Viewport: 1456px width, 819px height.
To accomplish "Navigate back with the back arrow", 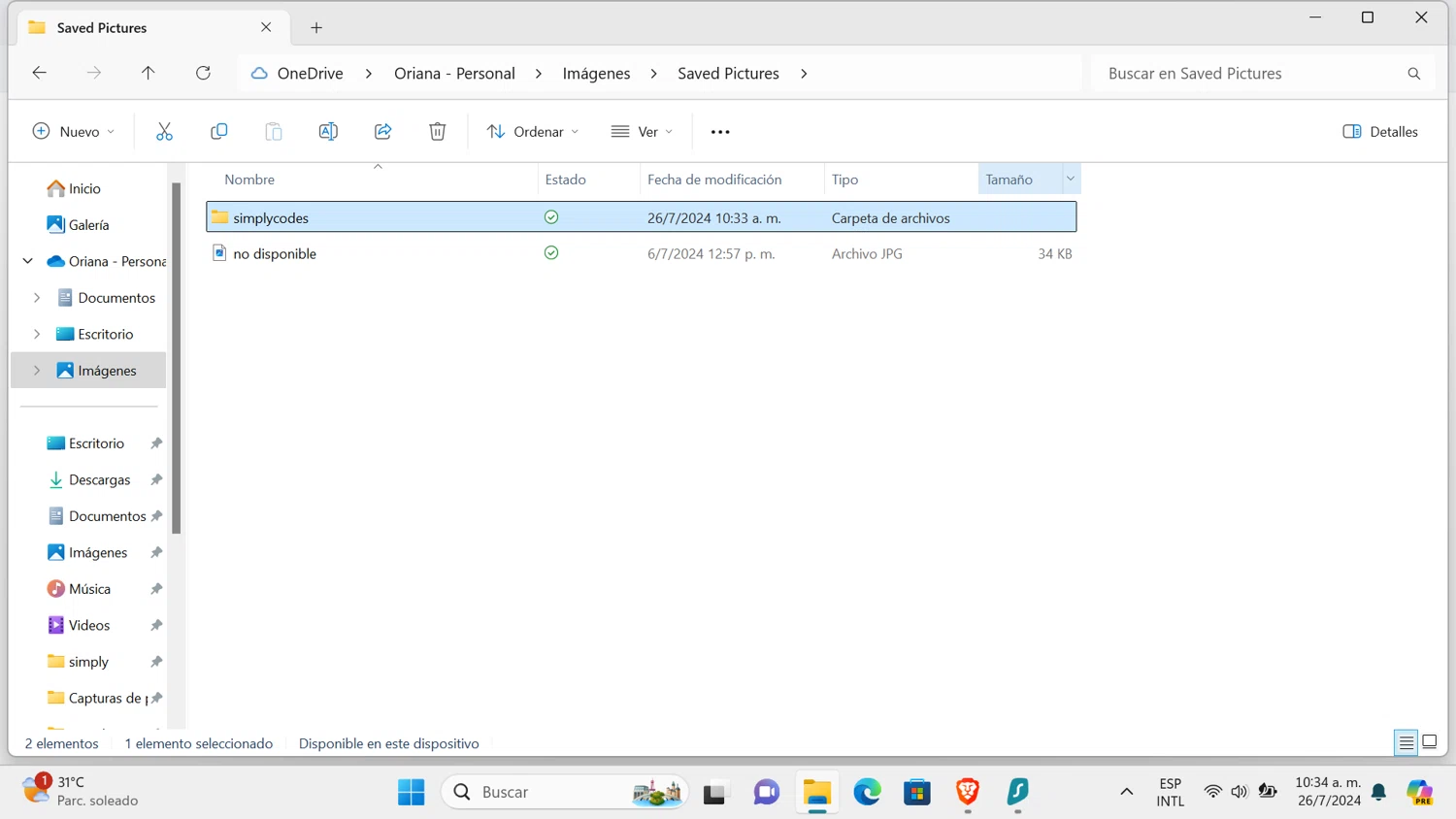I will (x=40, y=74).
